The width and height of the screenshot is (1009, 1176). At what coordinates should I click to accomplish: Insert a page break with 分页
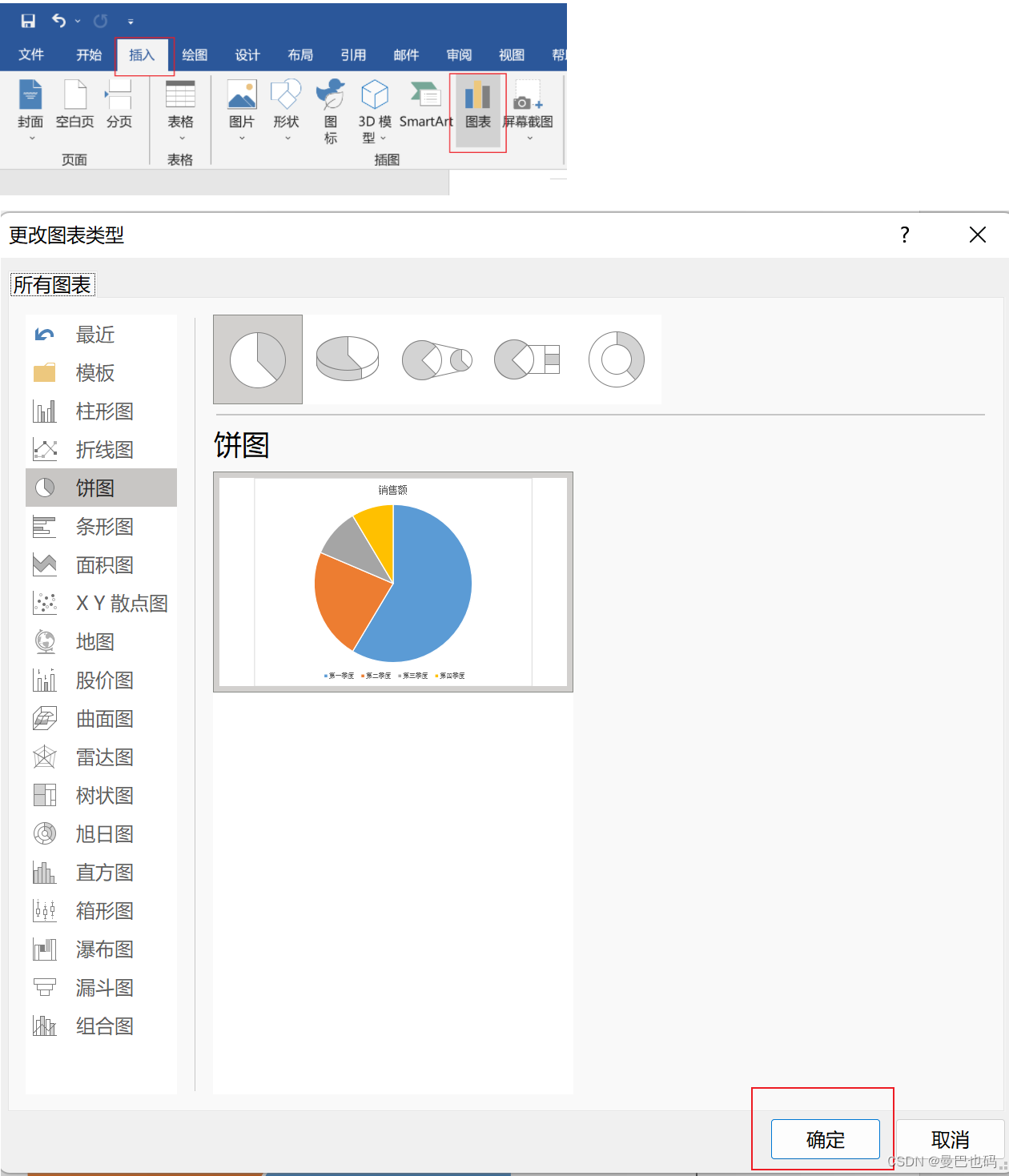click(119, 104)
